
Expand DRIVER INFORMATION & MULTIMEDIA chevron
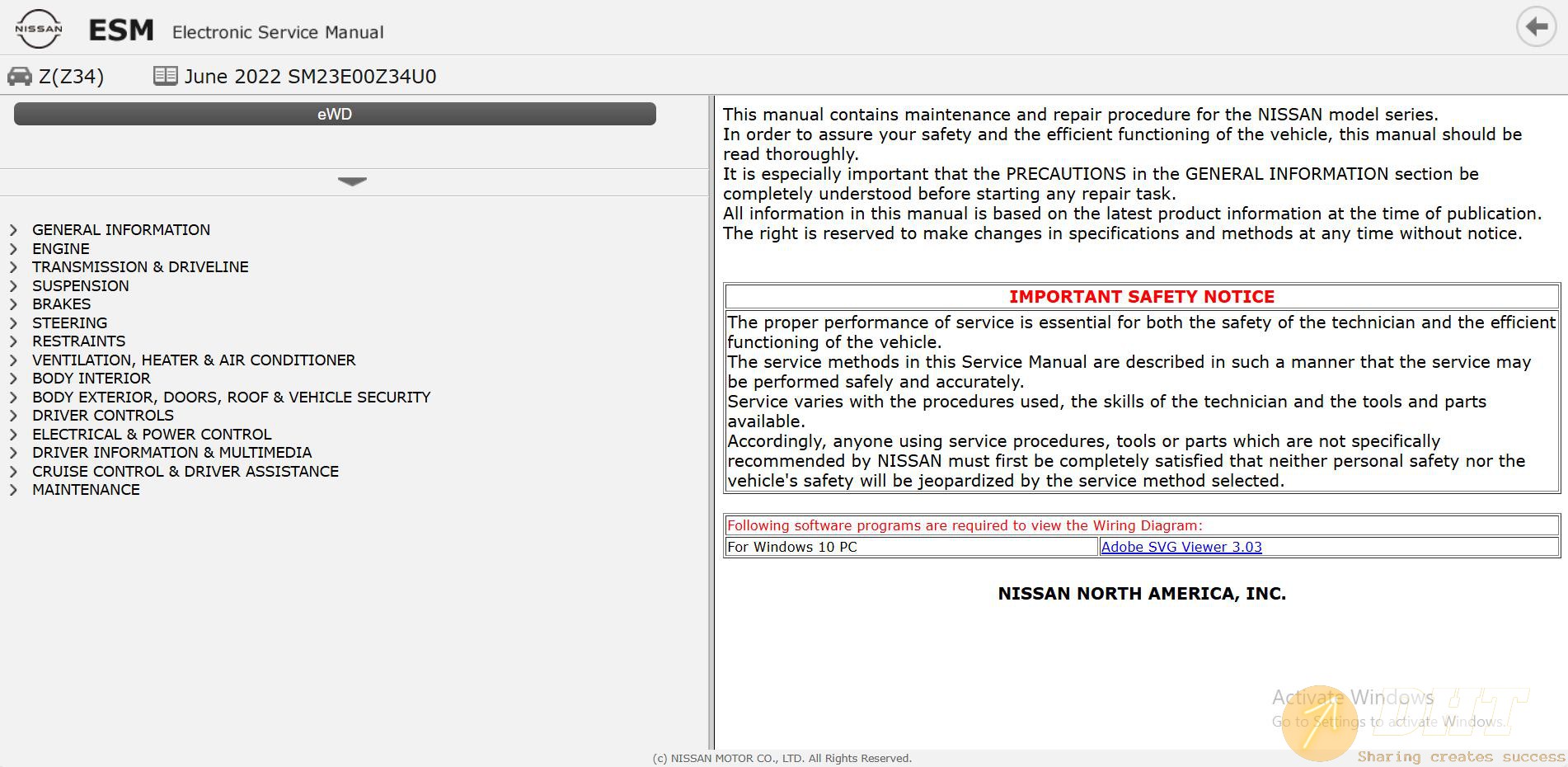click(13, 453)
